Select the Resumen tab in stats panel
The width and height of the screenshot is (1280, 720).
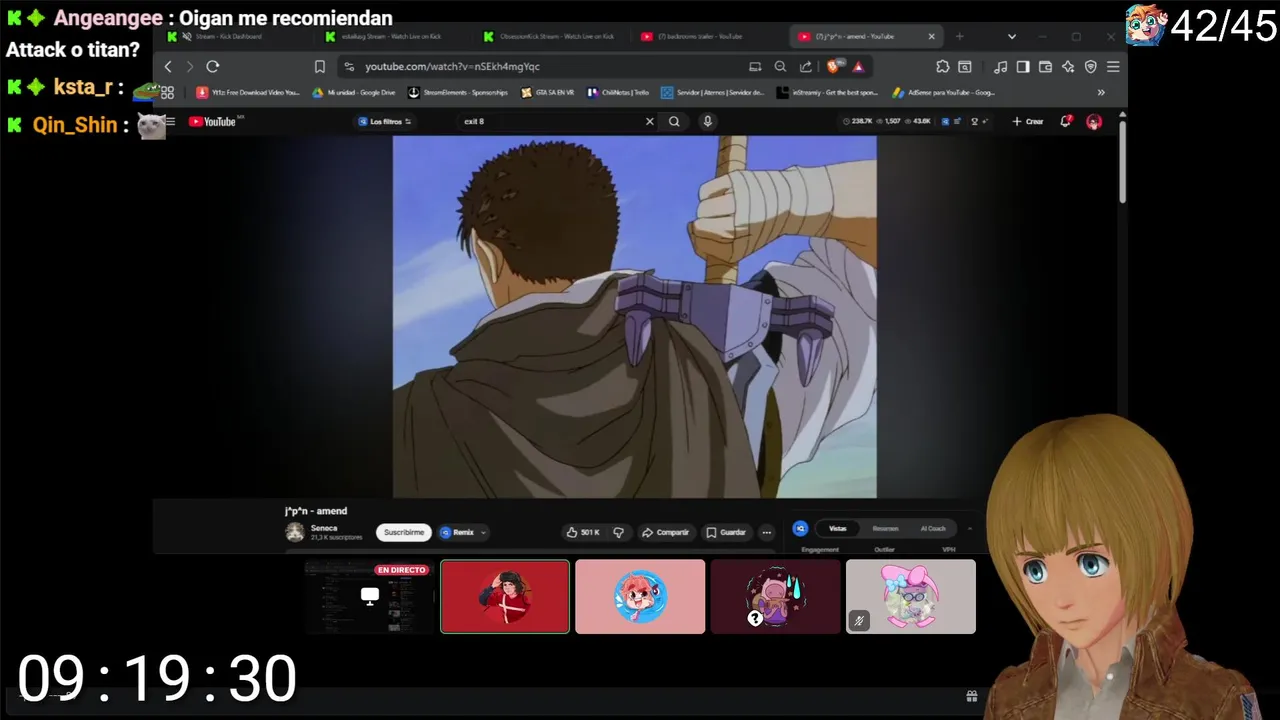click(885, 529)
